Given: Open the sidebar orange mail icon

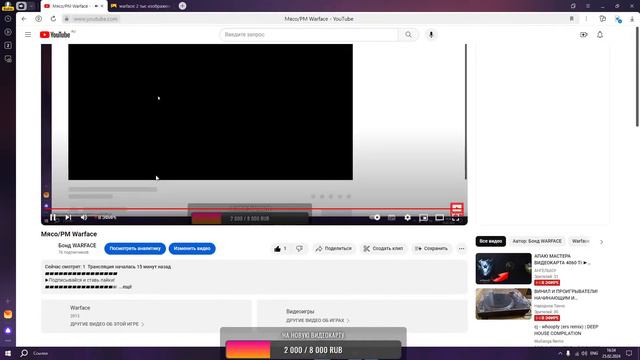Looking at the screenshot, I should click(8, 314).
